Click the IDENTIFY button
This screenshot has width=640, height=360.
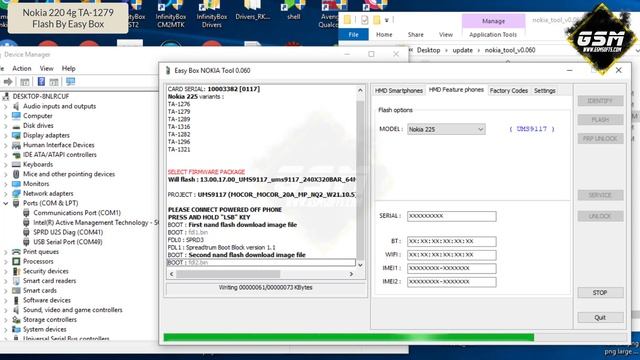(x=600, y=101)
